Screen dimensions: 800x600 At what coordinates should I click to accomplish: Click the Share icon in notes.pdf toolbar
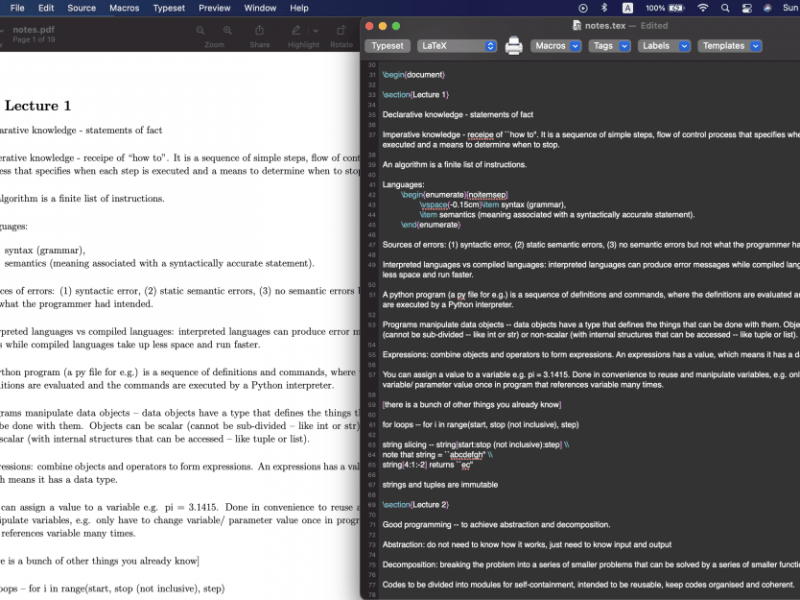coord(259,31)
